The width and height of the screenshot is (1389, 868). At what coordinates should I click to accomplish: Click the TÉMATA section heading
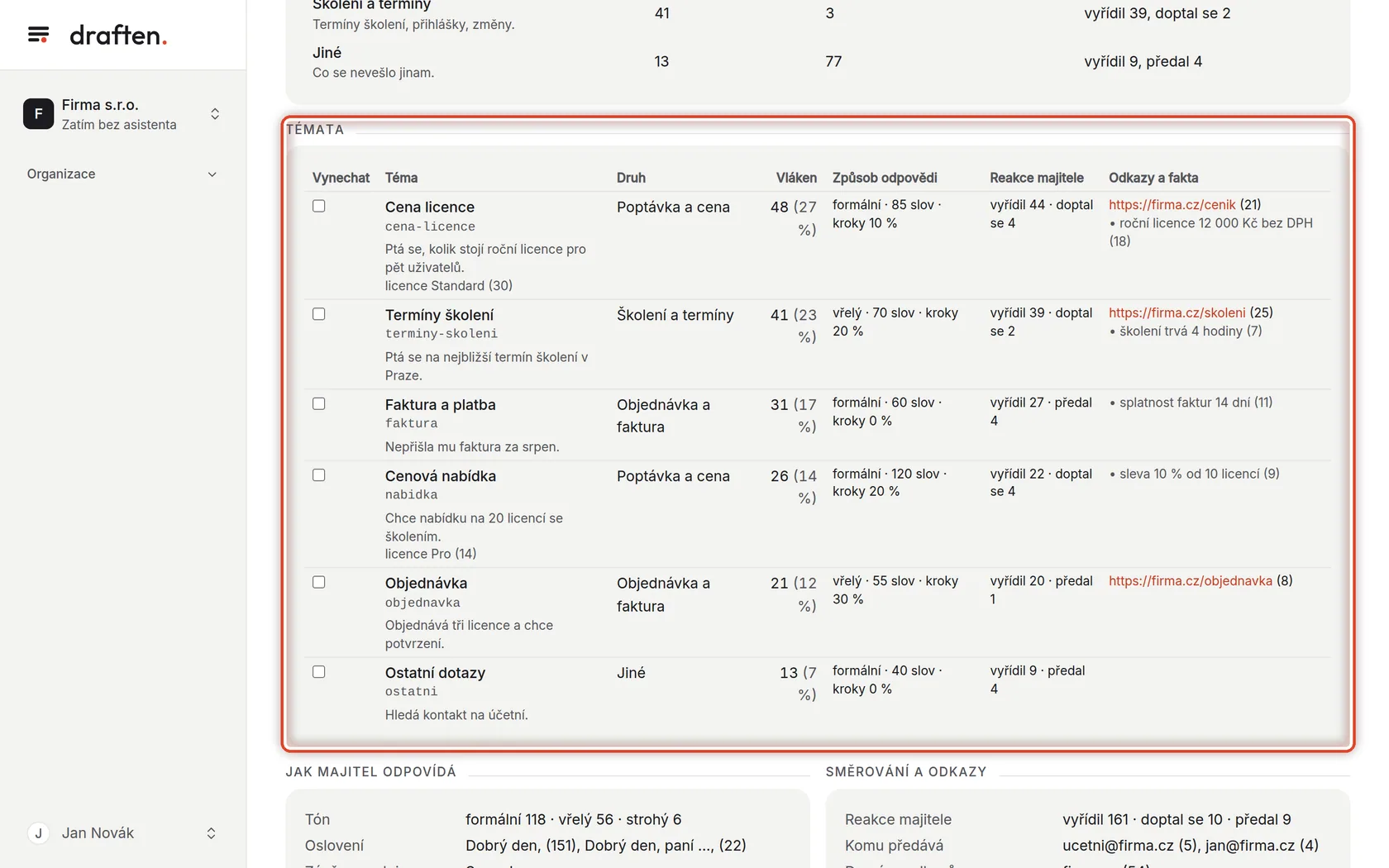(x=315, y=130)
